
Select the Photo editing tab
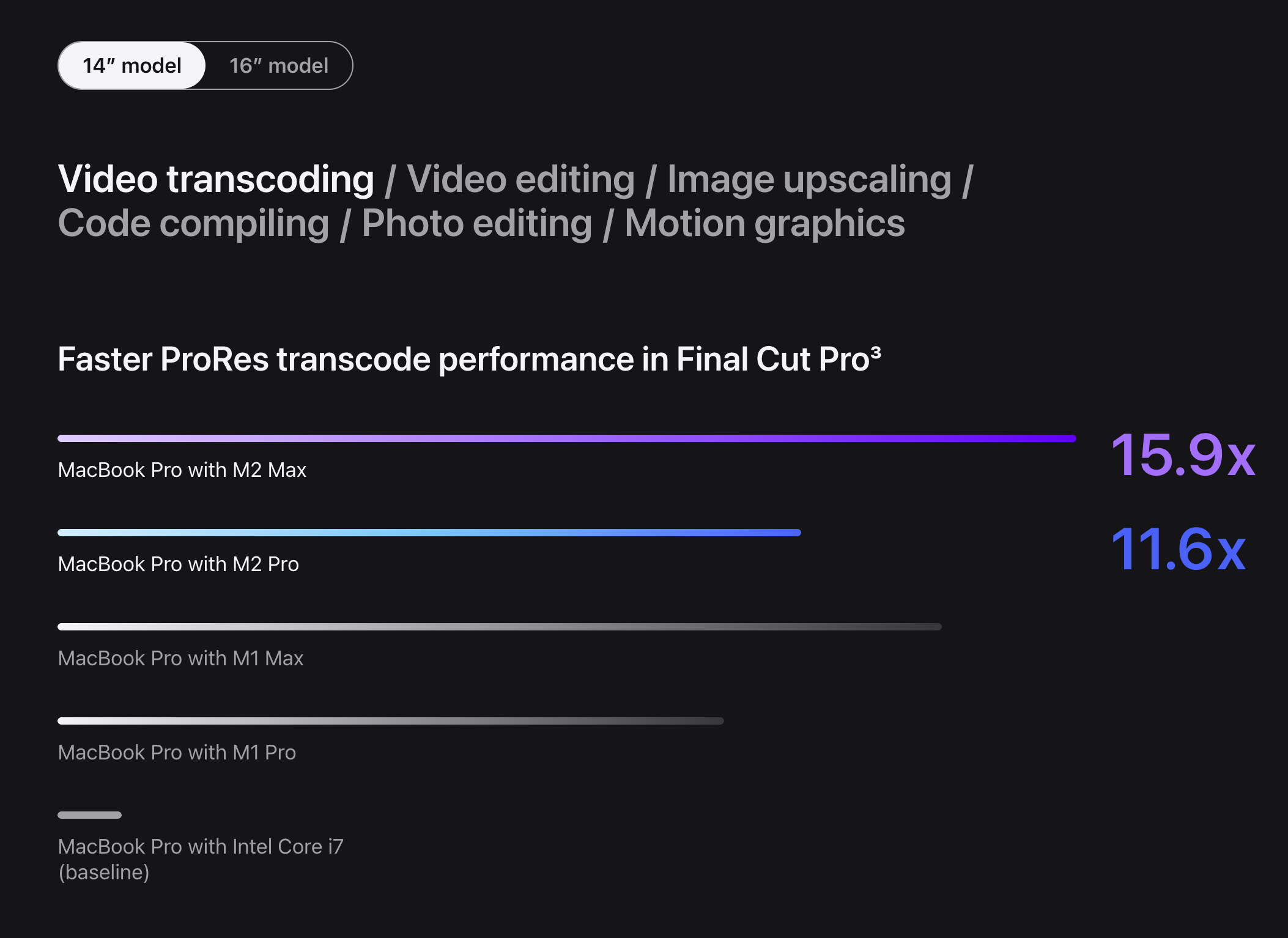click(x=476, y=223)
